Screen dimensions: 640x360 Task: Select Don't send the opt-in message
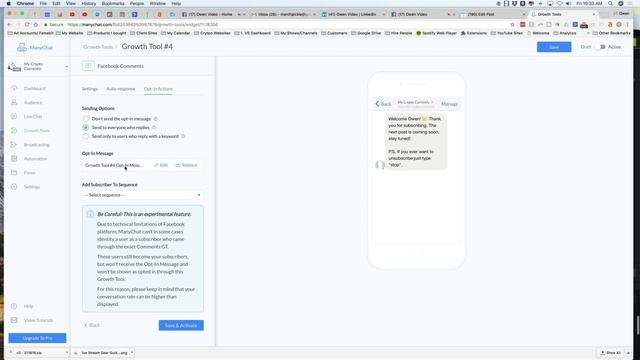click(x=85, y=119)
